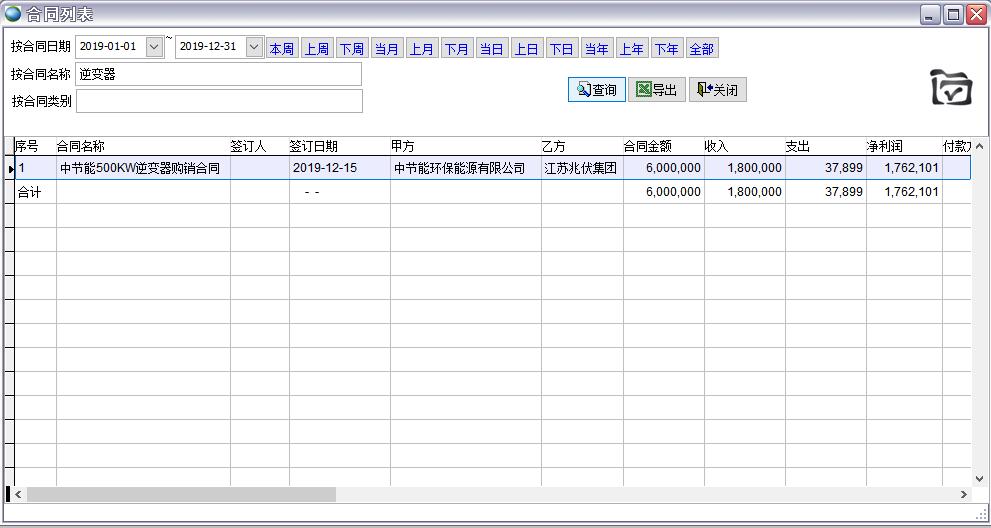Click the 合同名称 search input field
This screenshot has height=528, width=991.
[218, 74]
